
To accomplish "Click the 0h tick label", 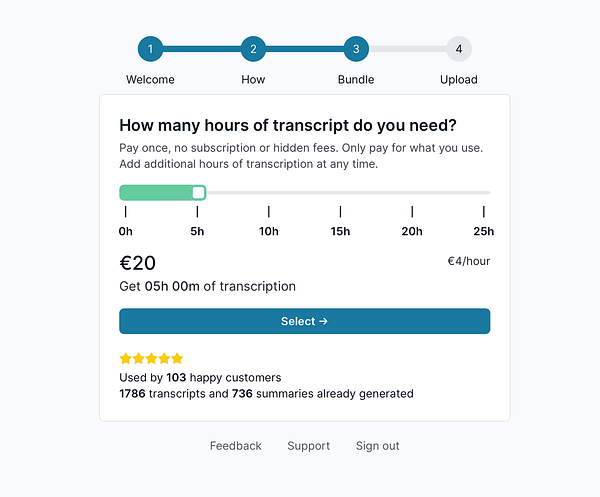I will point(126,232).
